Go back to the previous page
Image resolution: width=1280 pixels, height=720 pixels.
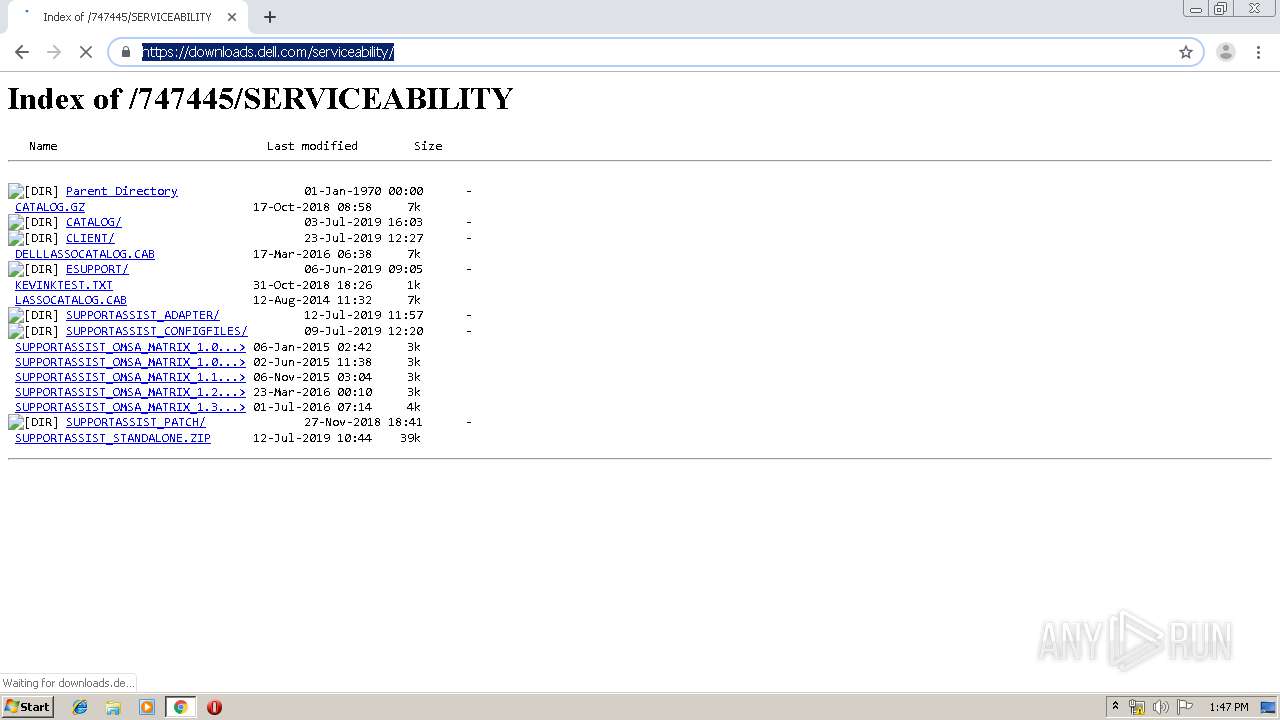(22, 52)
